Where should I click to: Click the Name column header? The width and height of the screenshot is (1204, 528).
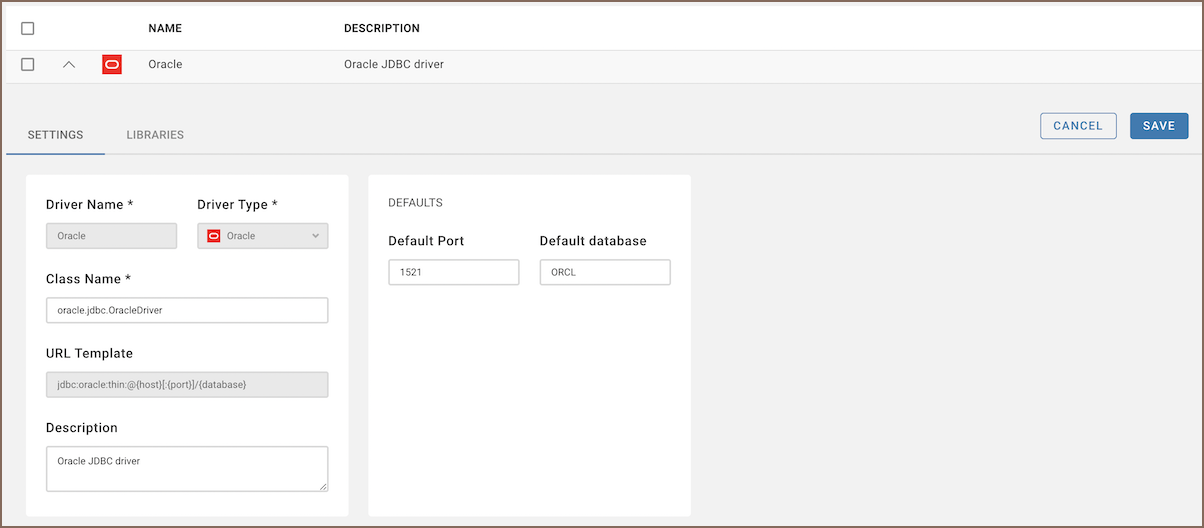coord(165,28)
